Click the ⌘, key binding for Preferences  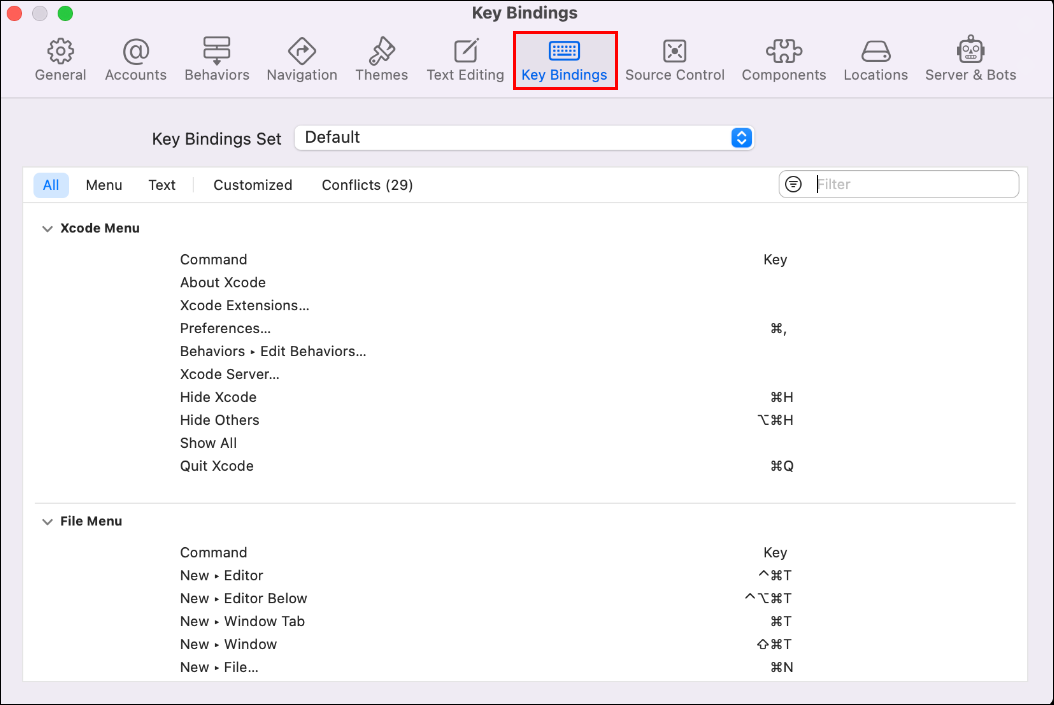pos(778,329)
